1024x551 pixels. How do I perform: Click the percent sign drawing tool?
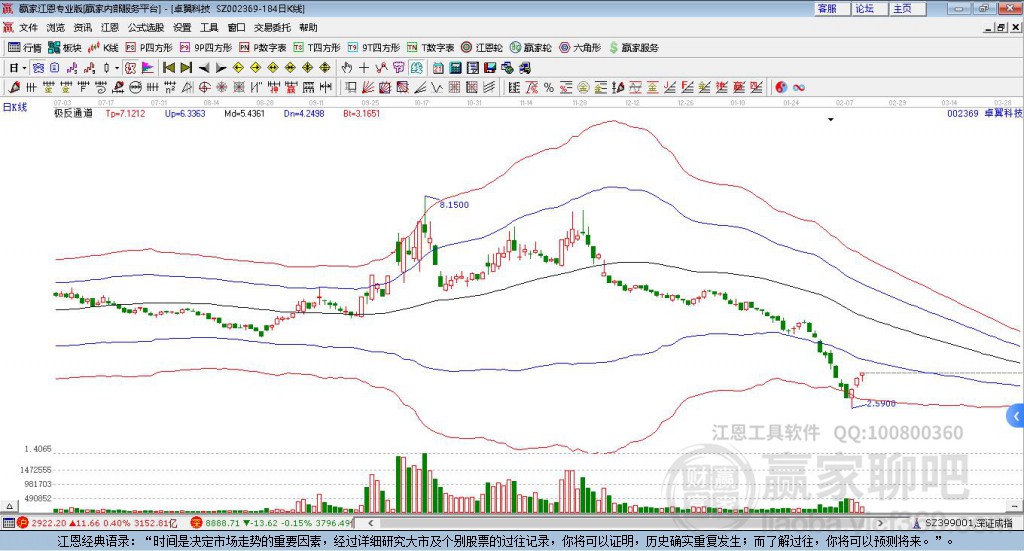pyautogui.click(x=549, y=87)
